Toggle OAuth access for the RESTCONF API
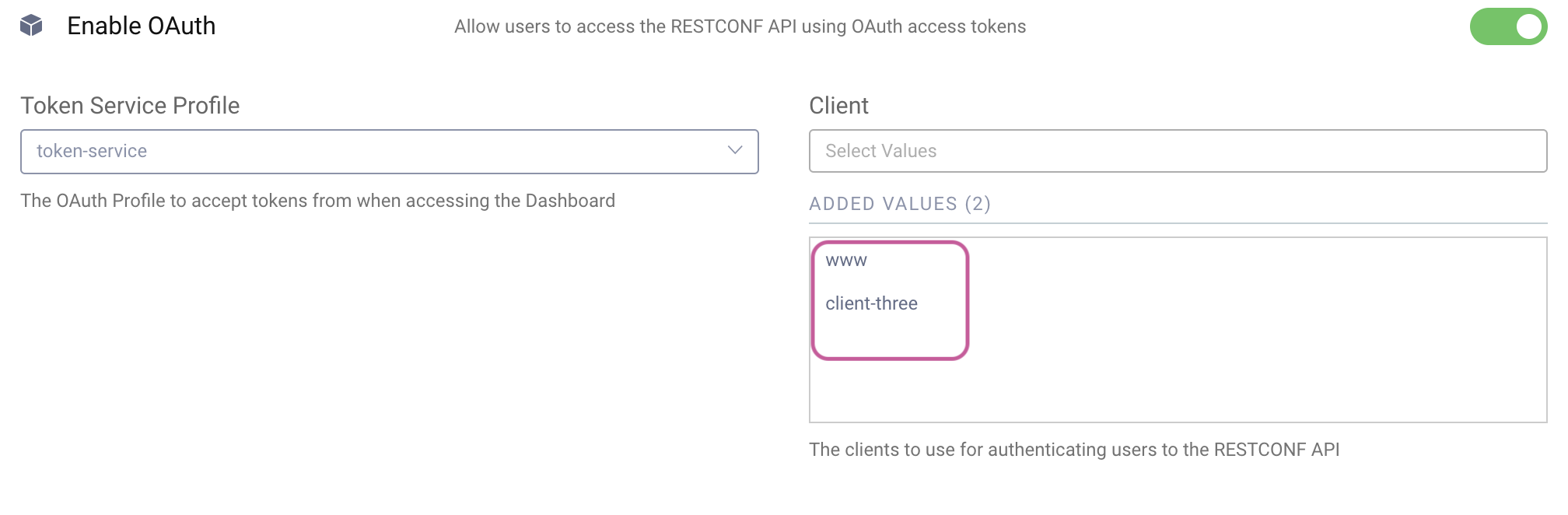Screen dimensions: 1568x515 tap(1509, 26)
